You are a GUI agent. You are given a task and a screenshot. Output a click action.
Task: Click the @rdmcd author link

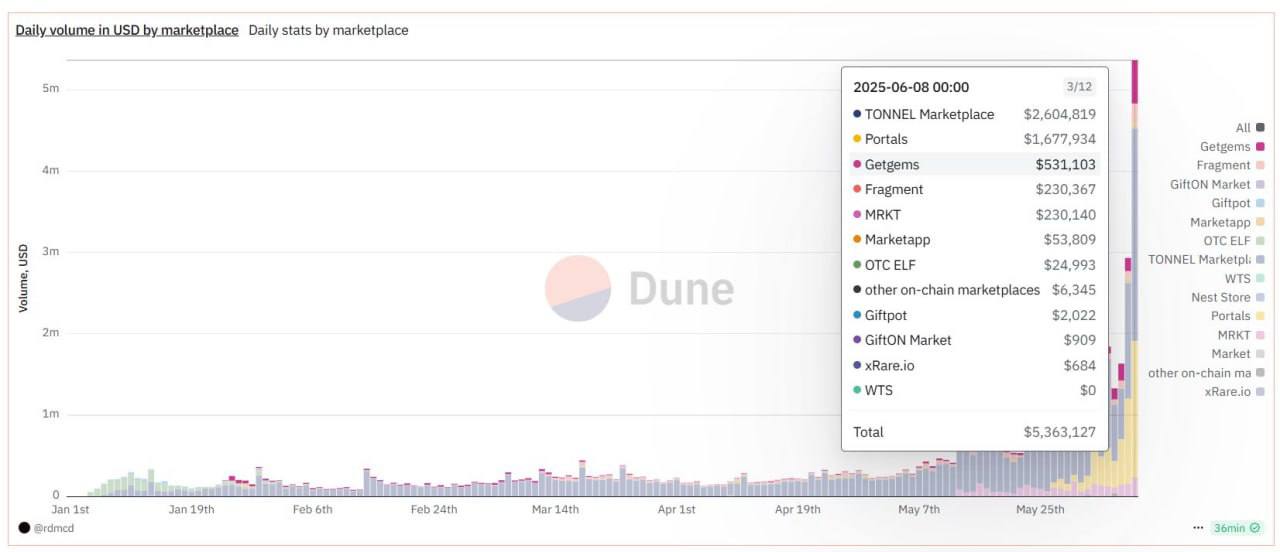coord(54,528)
